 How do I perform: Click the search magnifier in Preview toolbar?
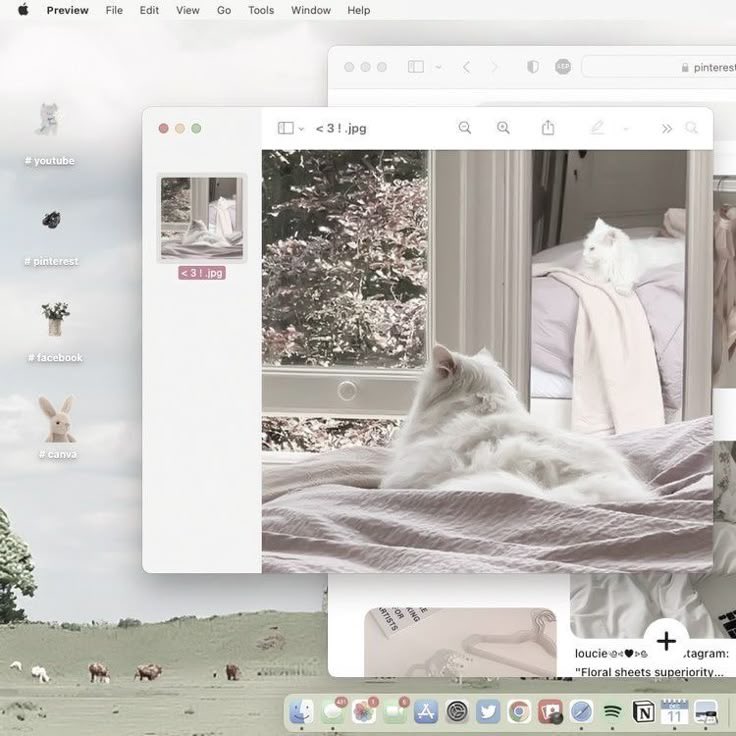click(691, 128)
